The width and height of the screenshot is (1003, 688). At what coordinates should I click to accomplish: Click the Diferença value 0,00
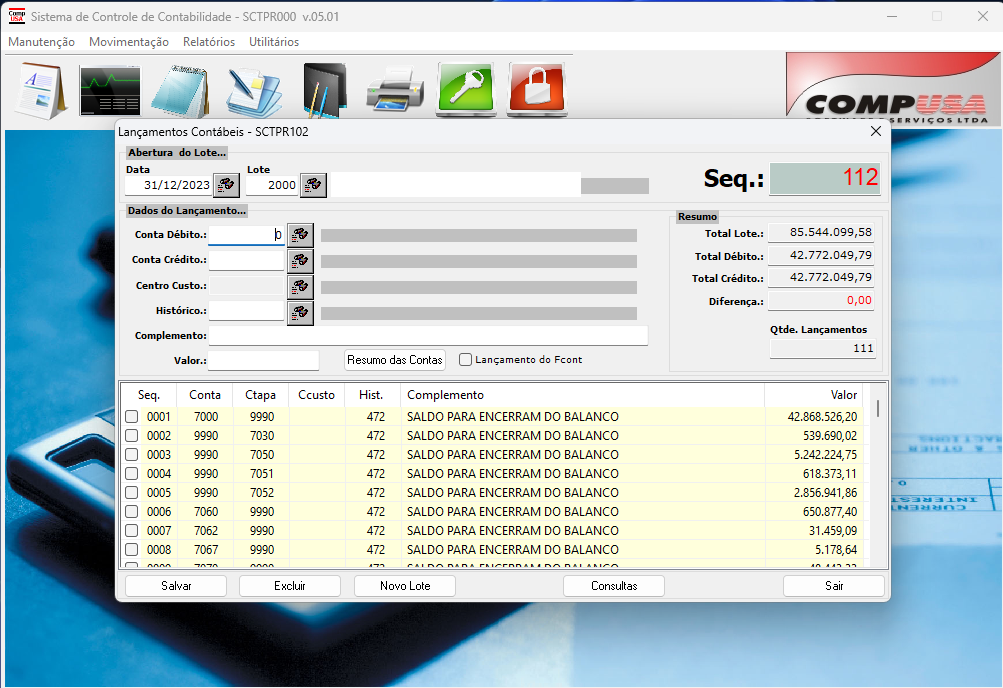click(x=821, y=301)
